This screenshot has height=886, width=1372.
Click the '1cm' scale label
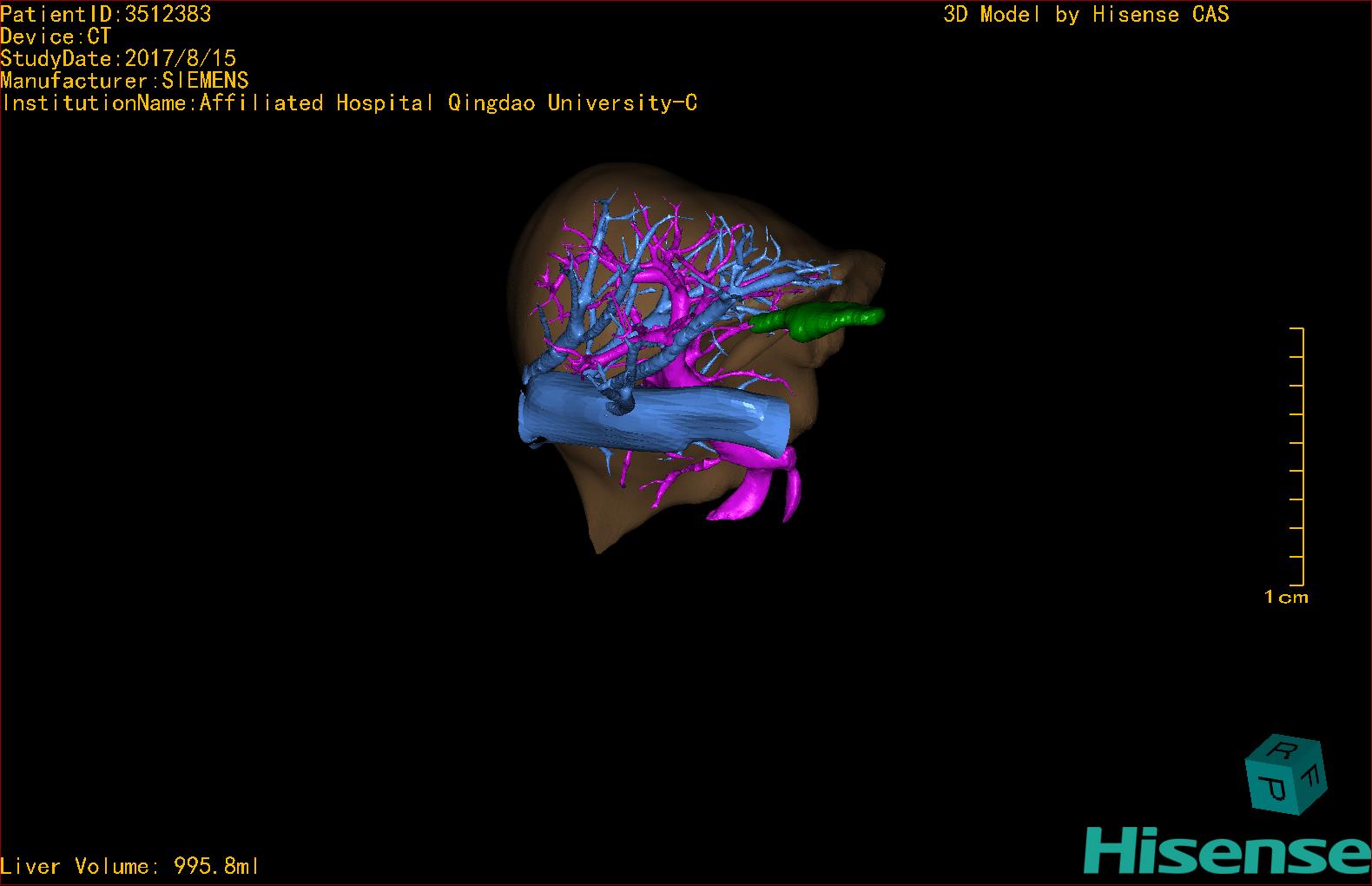coord(1286,597)
